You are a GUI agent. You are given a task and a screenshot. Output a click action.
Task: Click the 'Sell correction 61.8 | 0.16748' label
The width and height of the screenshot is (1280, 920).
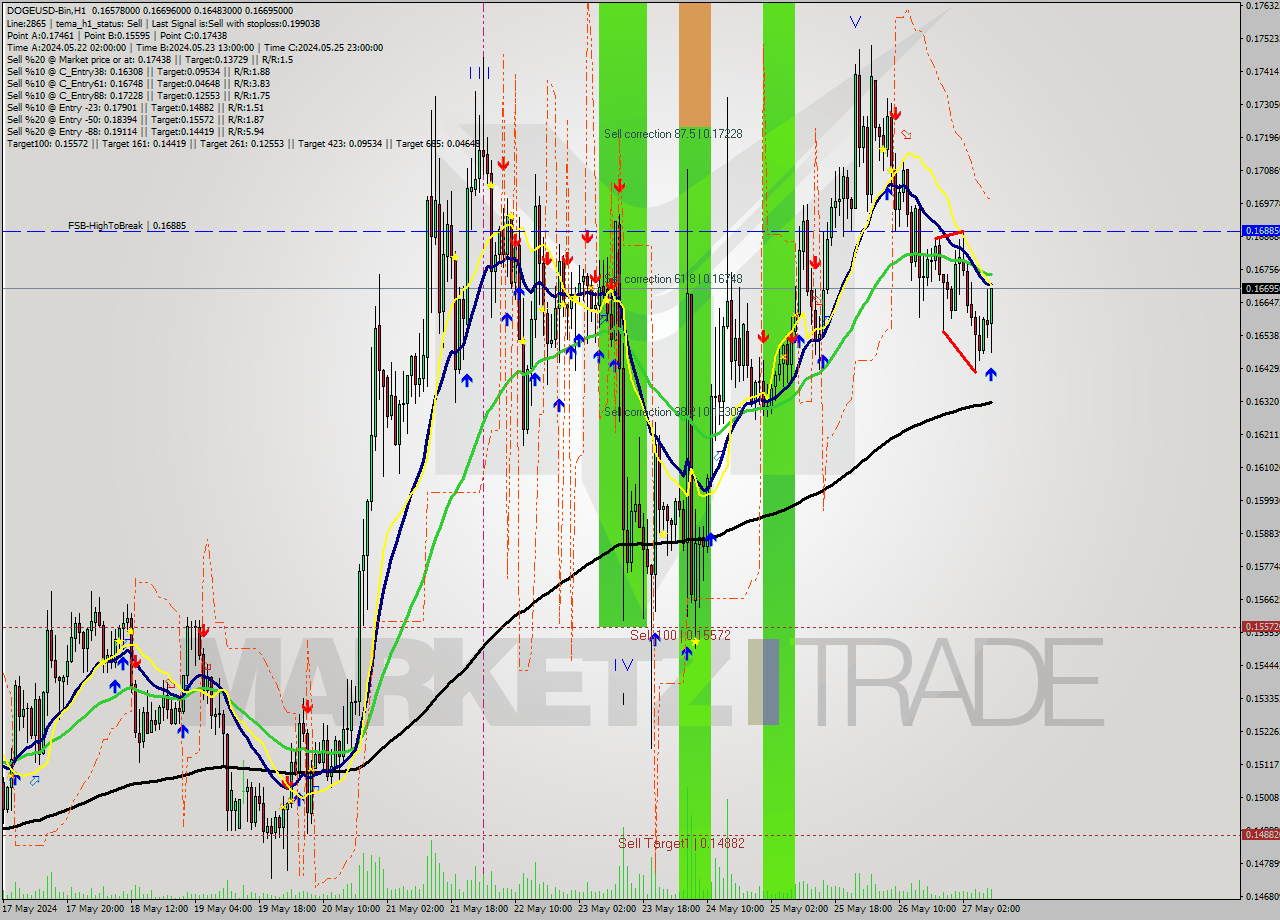pos(673,279)
